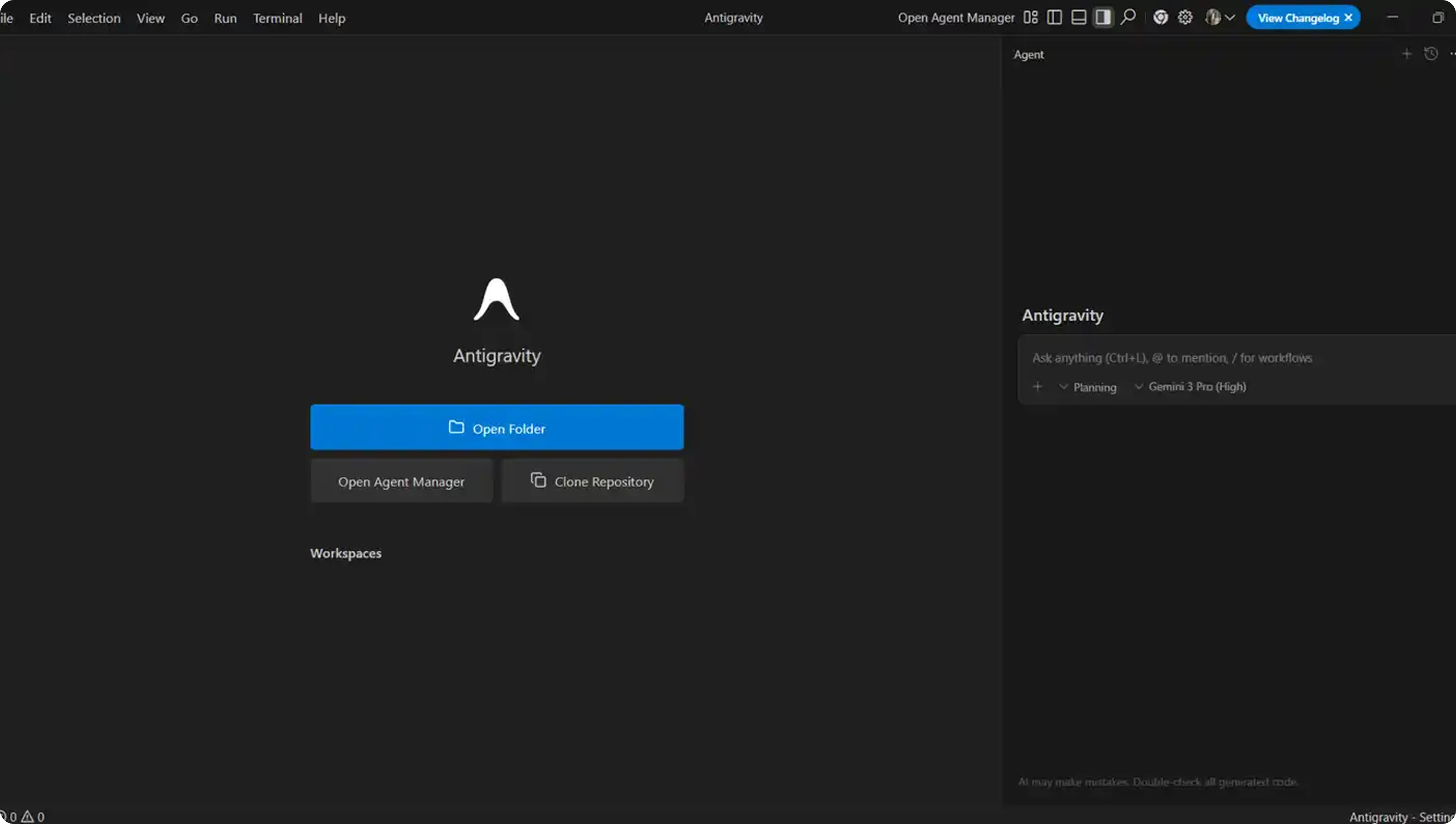
Task: Open Chrome browser integration icon
Action: (1161, 17)
